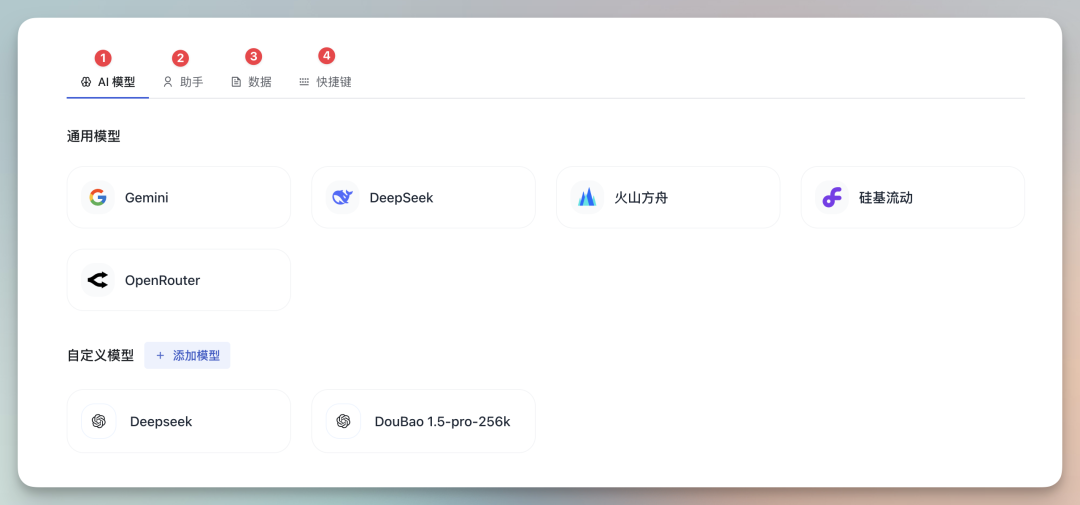This screenshot has width=1080, height=505.
Task: Switch to the AI 模型 tab
Action: click(x=107, y=82)
